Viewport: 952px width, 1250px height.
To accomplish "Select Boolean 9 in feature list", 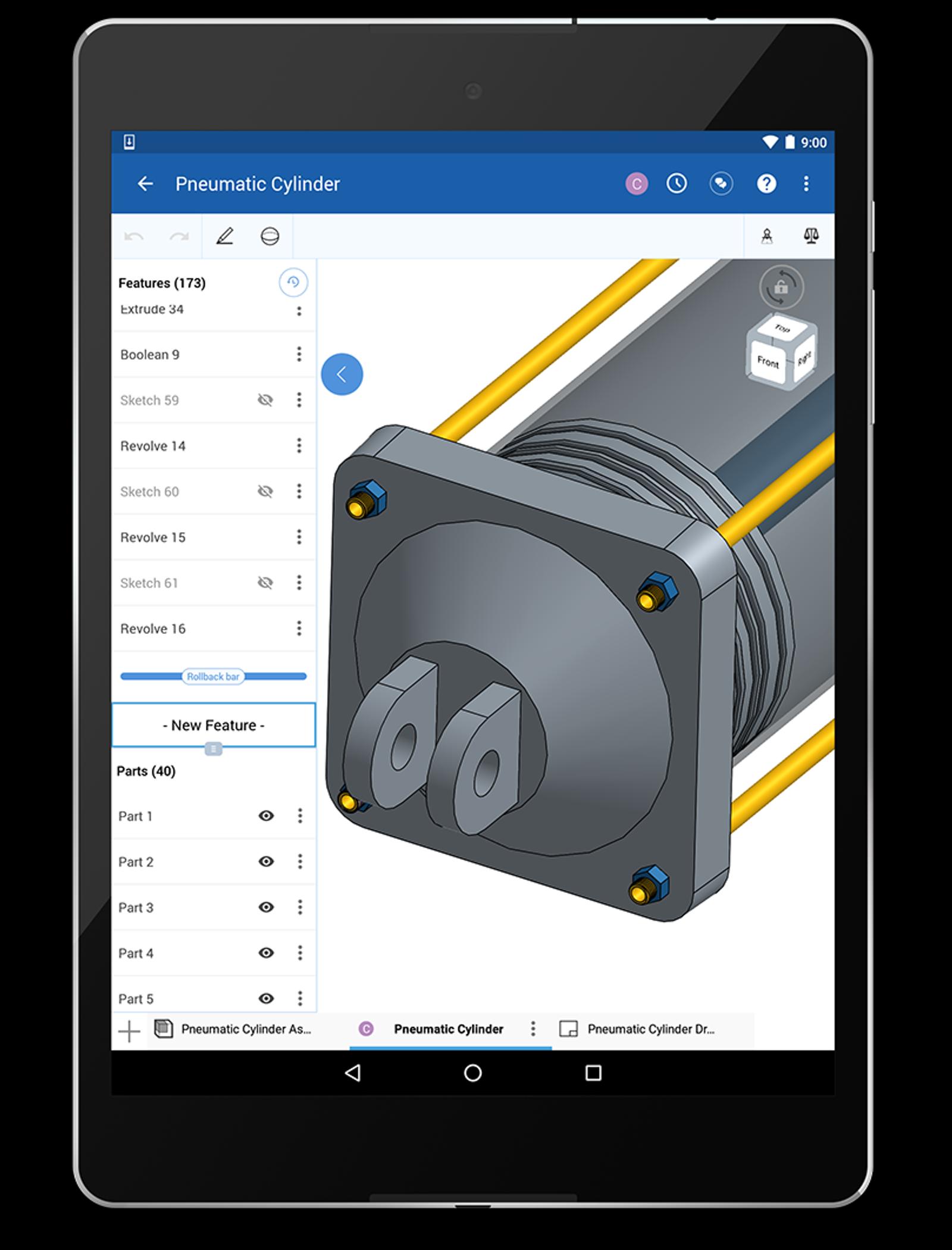I will pos(150,355).
